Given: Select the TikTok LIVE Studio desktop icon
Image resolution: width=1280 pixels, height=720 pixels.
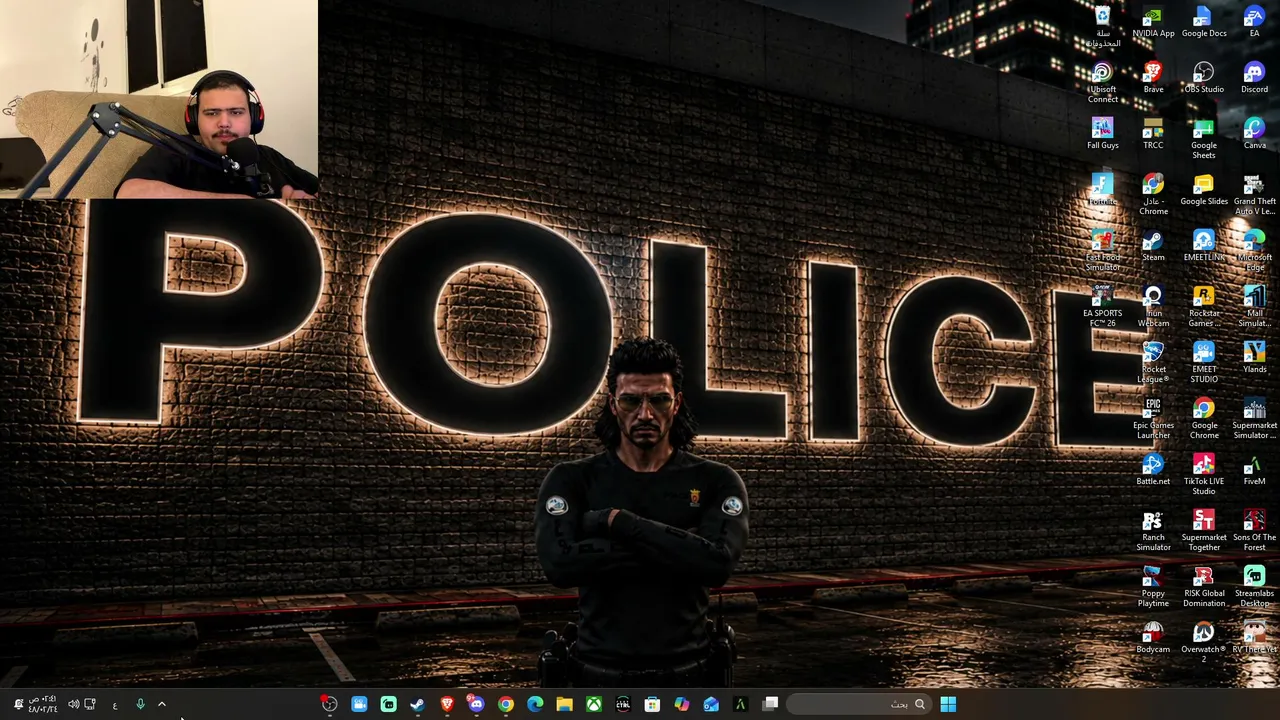Looking at the screenshot, I should (x=1204, y=475).
